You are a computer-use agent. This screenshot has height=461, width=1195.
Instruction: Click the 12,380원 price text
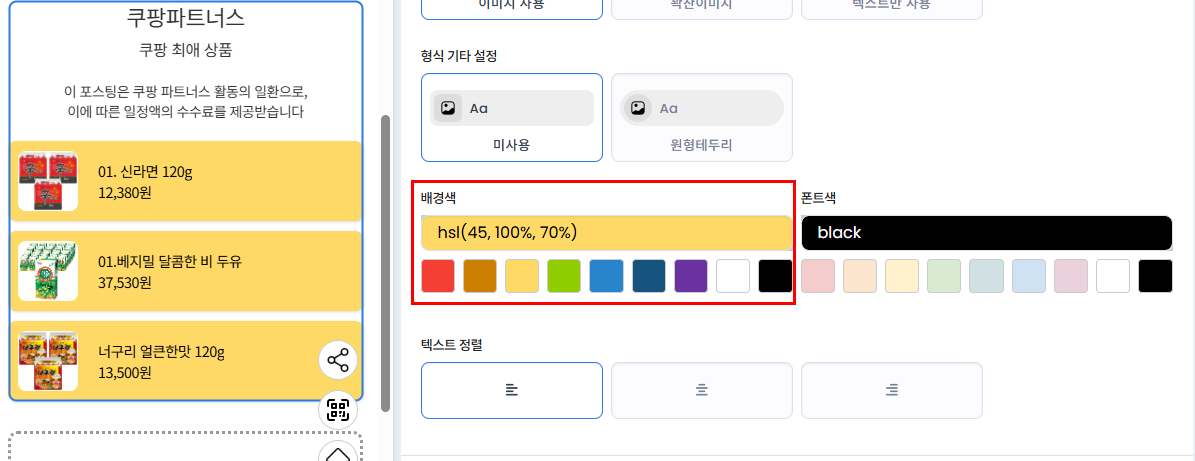pos(125,192)
